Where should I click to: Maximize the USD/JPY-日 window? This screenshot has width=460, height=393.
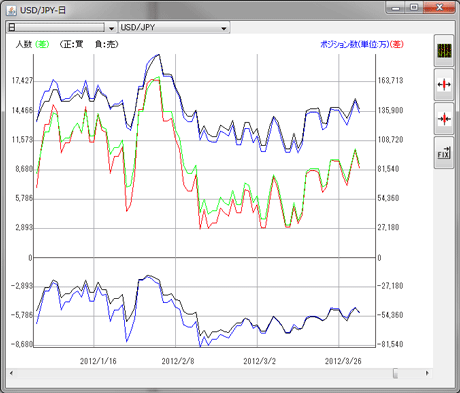click(x=414, y=7)
